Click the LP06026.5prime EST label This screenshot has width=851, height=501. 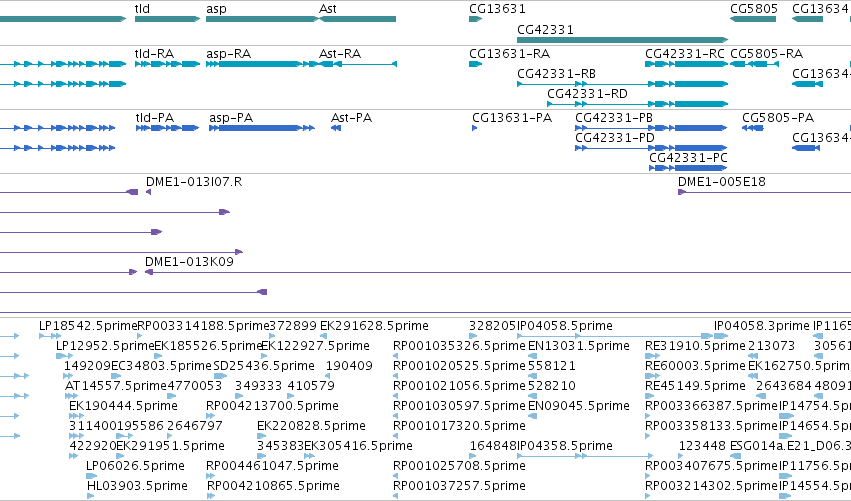135,466
